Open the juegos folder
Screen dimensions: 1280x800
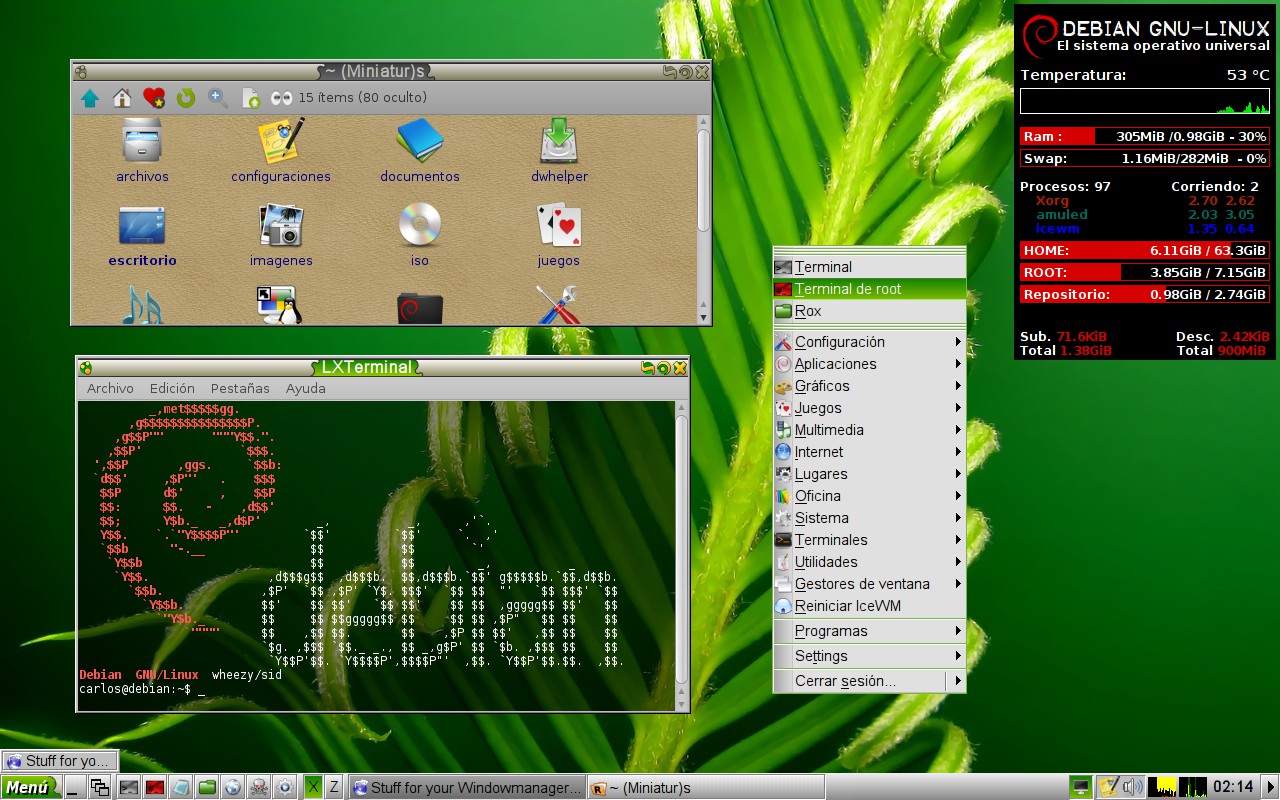coord(559,236)
